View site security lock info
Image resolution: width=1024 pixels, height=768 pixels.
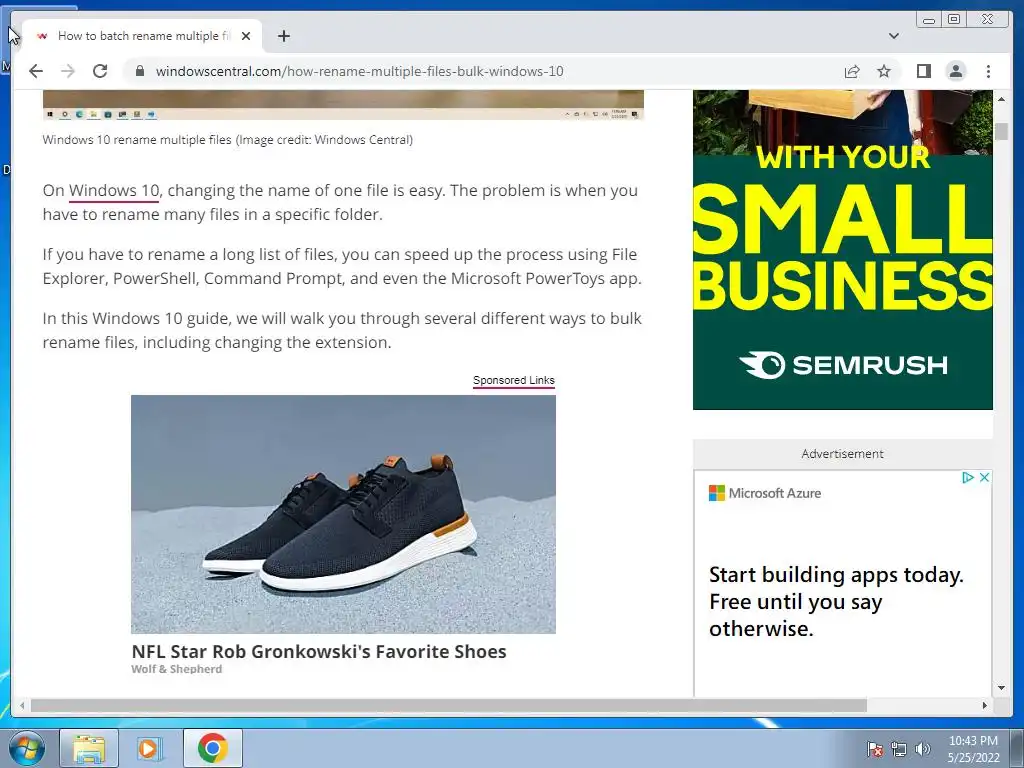point(140,71)
